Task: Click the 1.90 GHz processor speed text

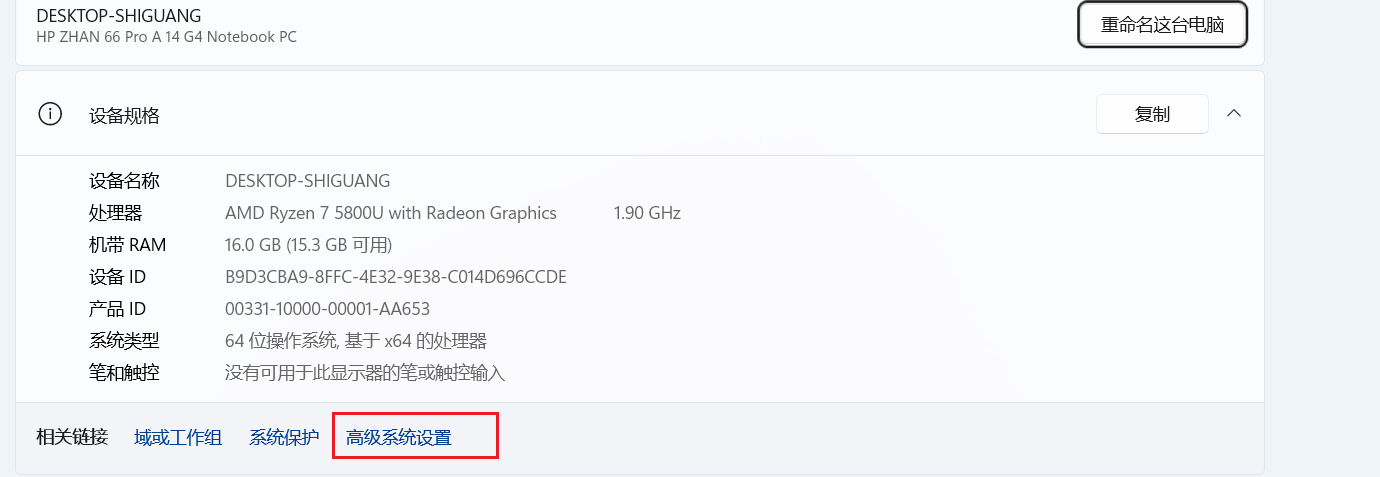Action: [x=647, y=213]
